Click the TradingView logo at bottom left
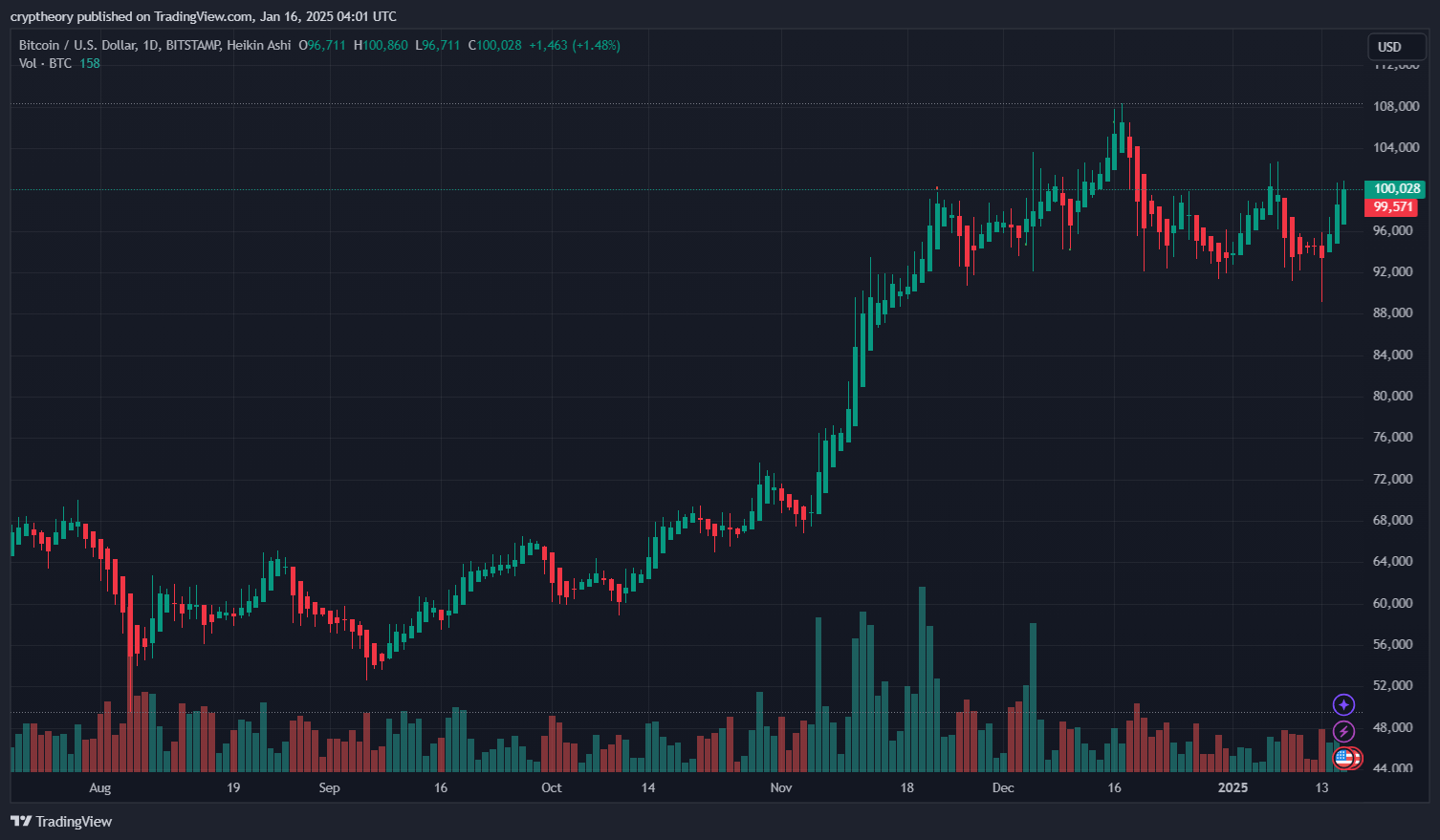The width and height of the screenshot is (1440, 840). 61,821
